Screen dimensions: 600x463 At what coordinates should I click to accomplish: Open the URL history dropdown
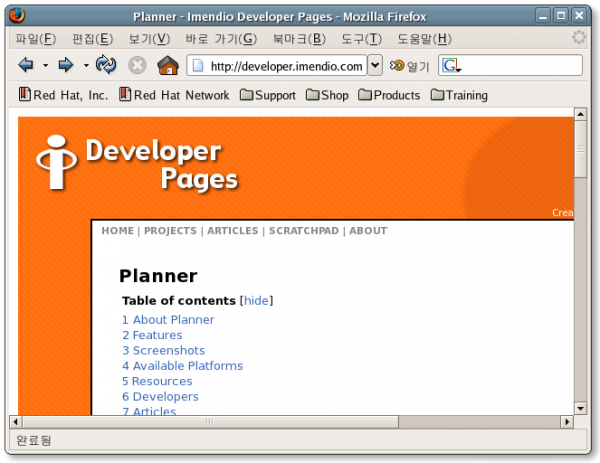pyautogui.click(x=375, y=65)
